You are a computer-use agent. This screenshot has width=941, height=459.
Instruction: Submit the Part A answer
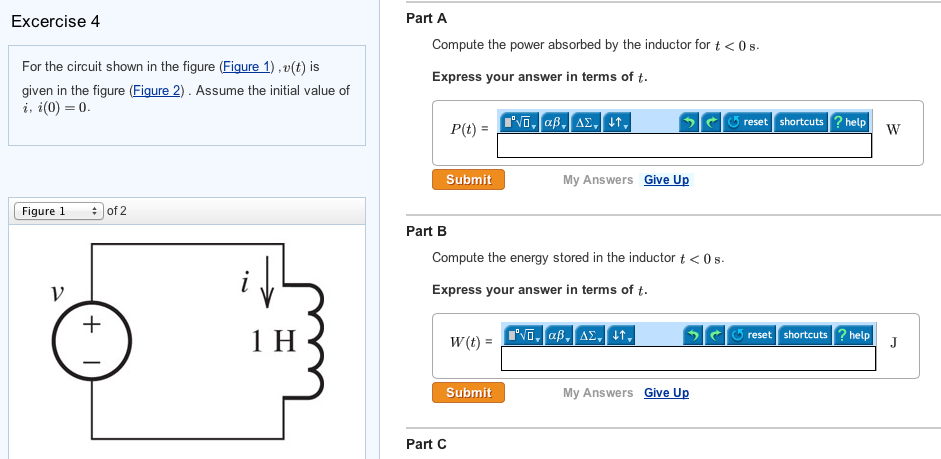468,179
